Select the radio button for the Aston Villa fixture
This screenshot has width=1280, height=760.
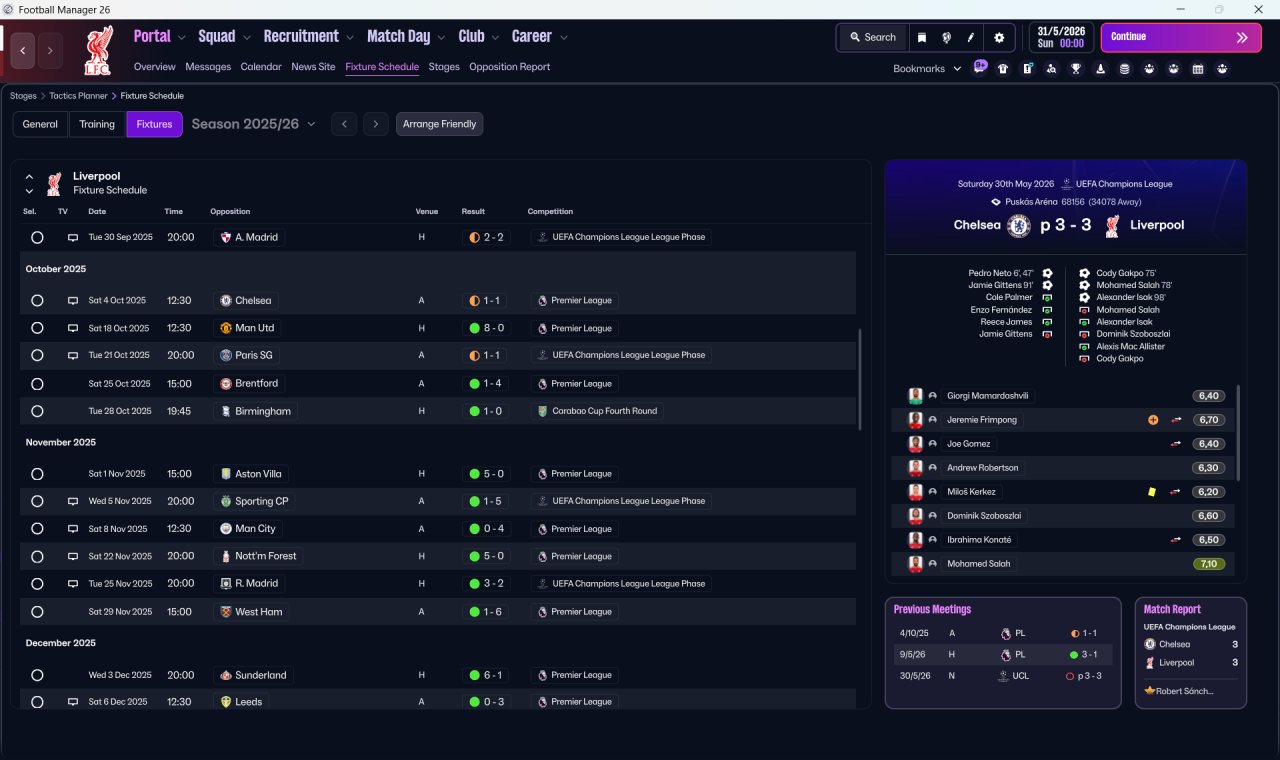click(x=37, y=474)
